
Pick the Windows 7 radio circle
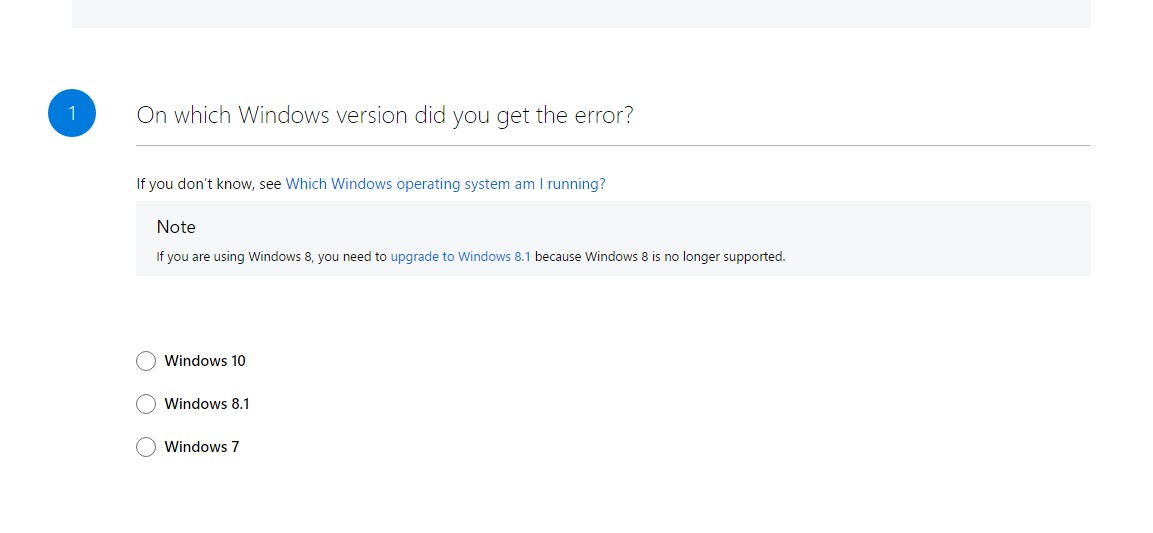pyautogui.click(x=146, y=447)
